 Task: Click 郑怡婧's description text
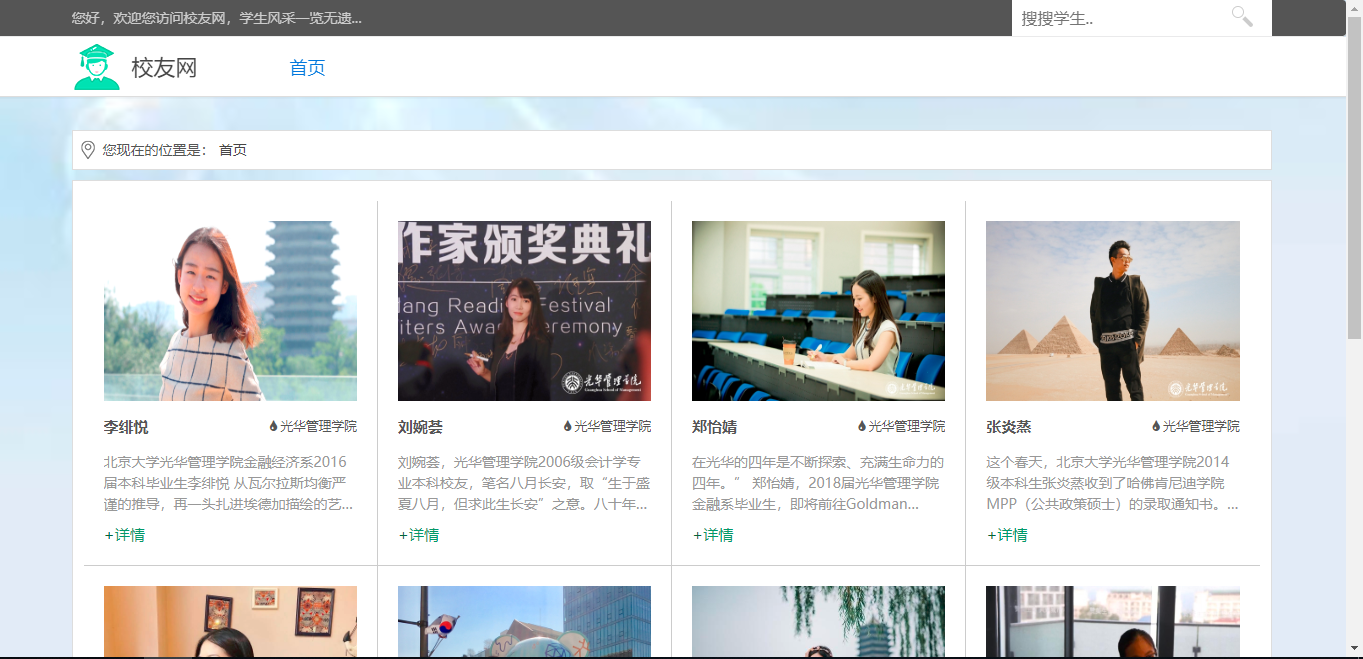pos(818,483)
